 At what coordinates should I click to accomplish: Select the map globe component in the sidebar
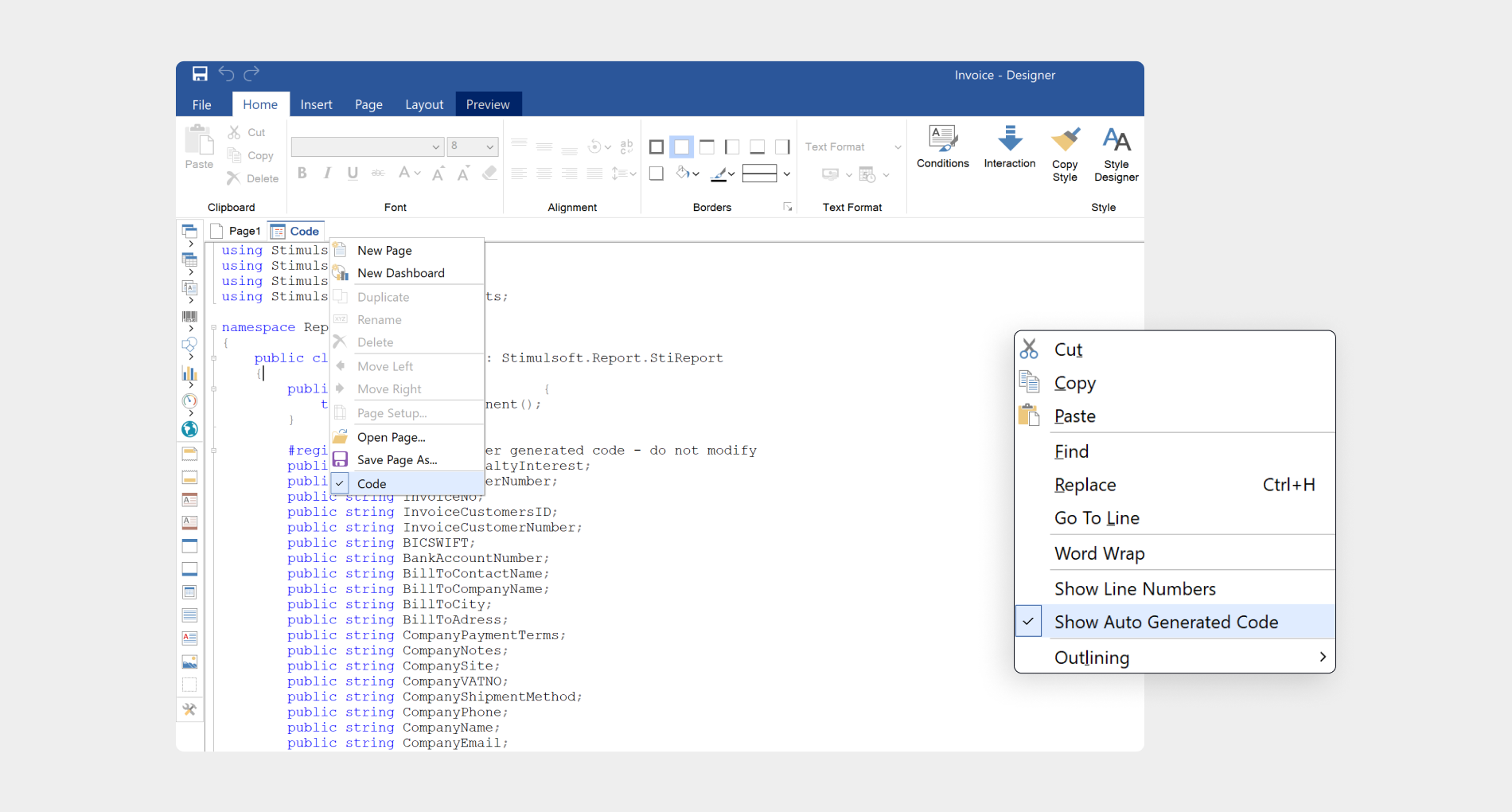pos(189,429)
